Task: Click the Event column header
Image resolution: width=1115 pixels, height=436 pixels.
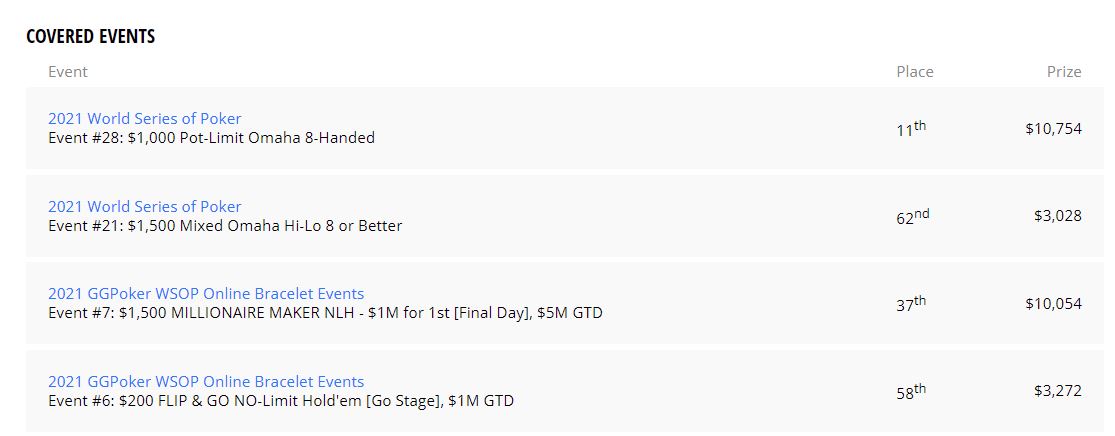Action: point(68,72)
